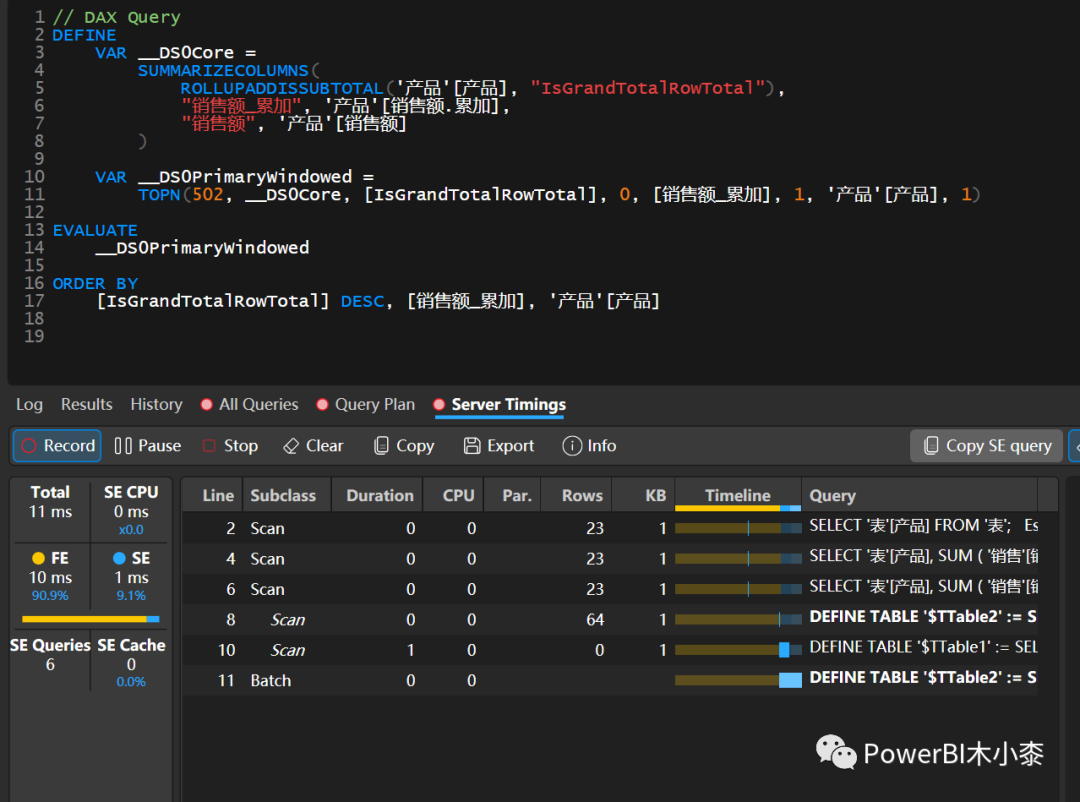
Task: Click Copy SE query button
Action: [x=986, y=446]
